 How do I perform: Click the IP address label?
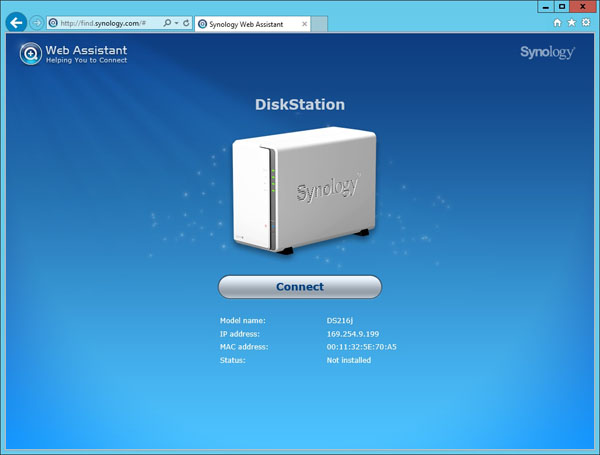tap(240, 334)
